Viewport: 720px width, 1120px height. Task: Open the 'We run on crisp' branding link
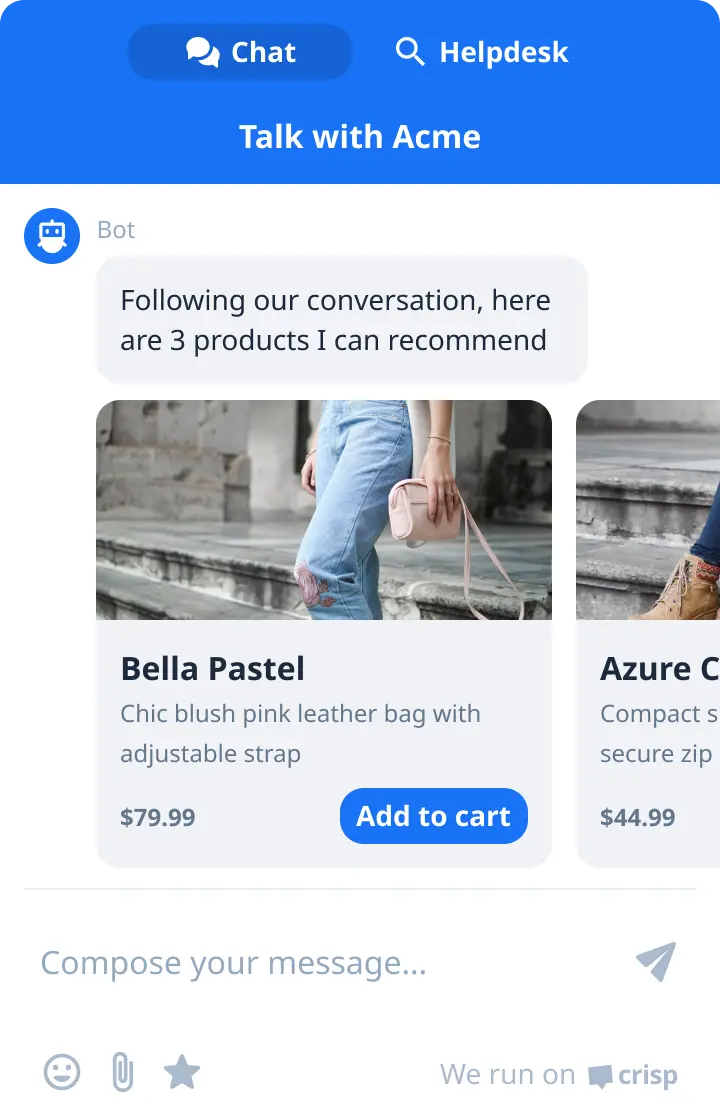tap(558, 1074)
